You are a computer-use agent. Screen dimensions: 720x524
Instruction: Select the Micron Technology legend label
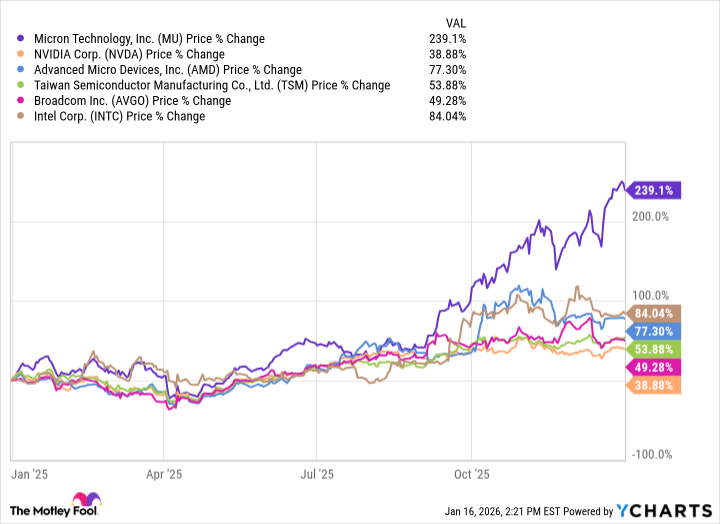[147, 39]
